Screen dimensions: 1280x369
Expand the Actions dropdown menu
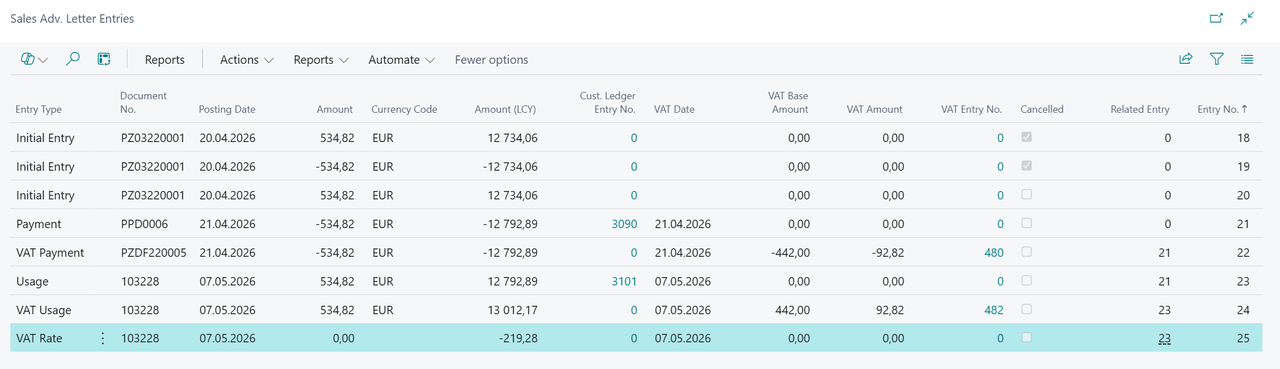[x=247, y=60]
